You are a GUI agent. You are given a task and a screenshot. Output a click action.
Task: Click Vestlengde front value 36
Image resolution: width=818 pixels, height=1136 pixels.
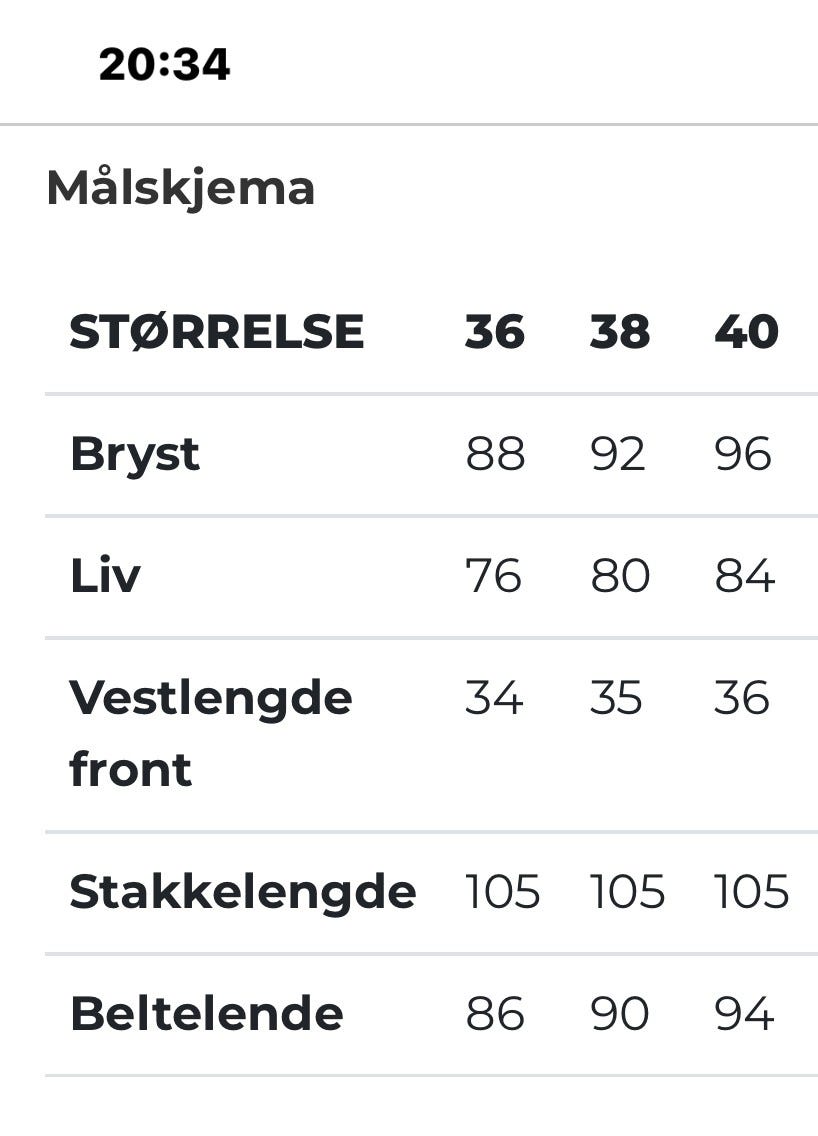pos(741,698)
